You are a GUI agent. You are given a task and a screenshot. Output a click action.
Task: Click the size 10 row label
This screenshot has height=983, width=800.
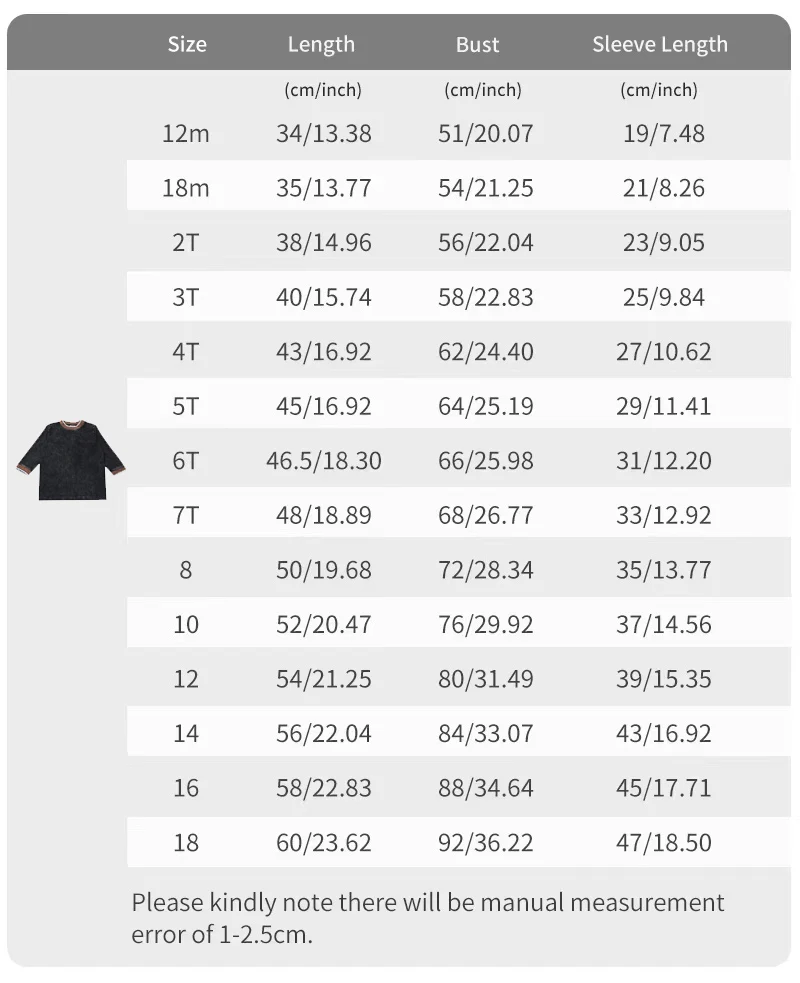(186, 624)
